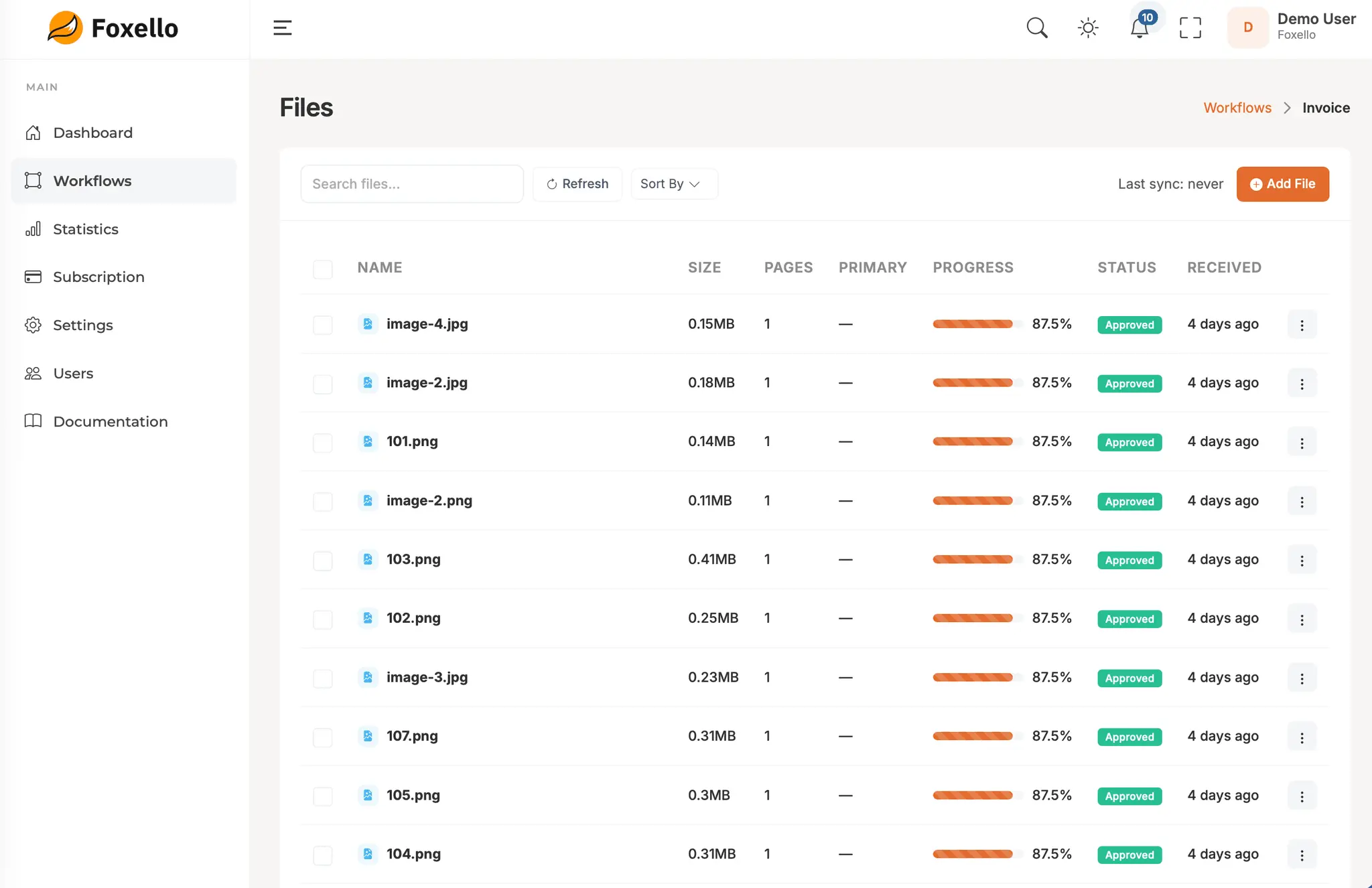Select checkbox for 103.png row

pos(323,561)
